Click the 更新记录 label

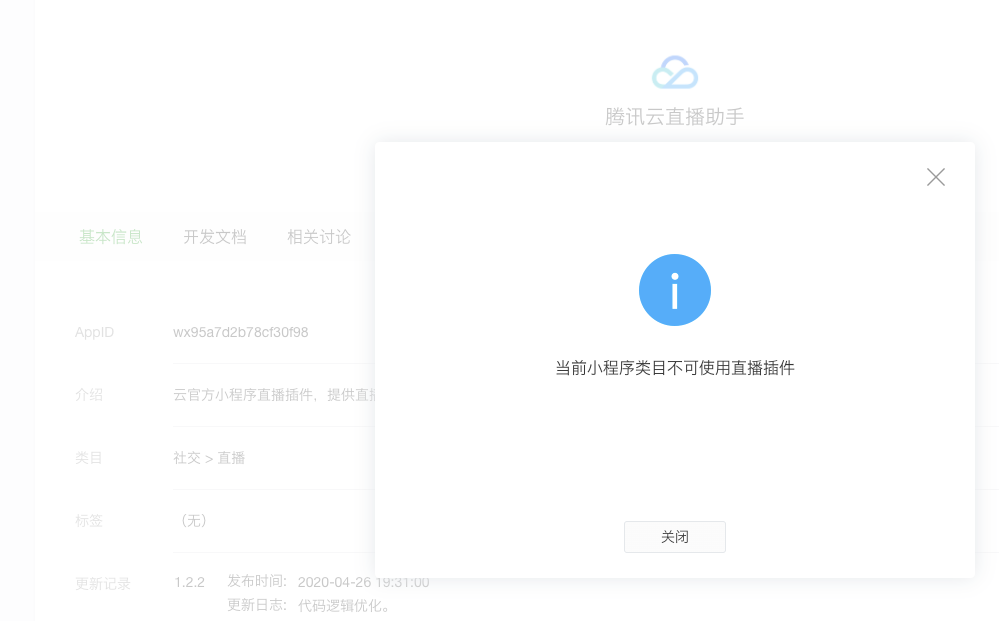[x=103, y=583]
